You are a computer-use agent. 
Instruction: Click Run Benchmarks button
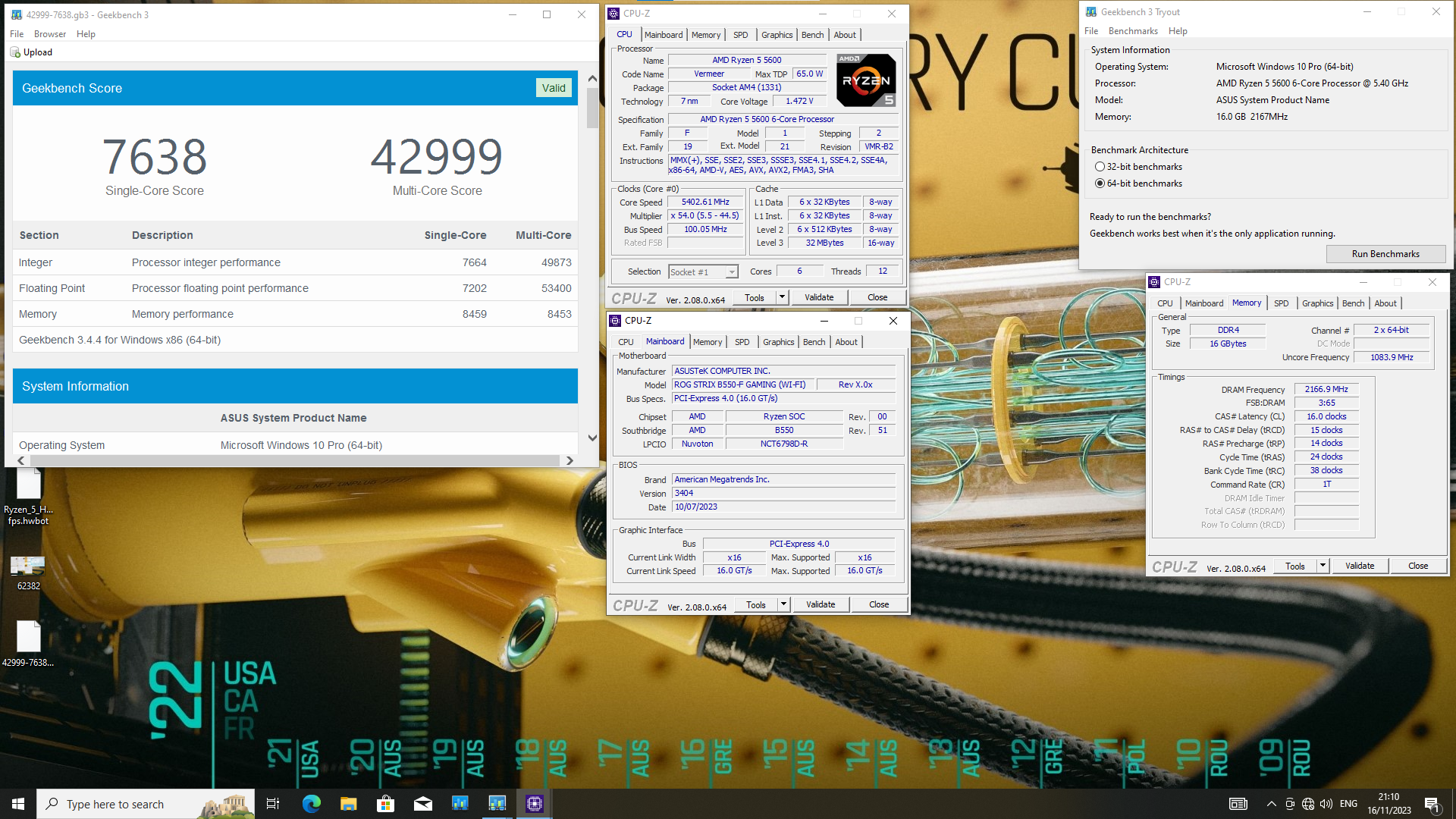point(1385,254)
